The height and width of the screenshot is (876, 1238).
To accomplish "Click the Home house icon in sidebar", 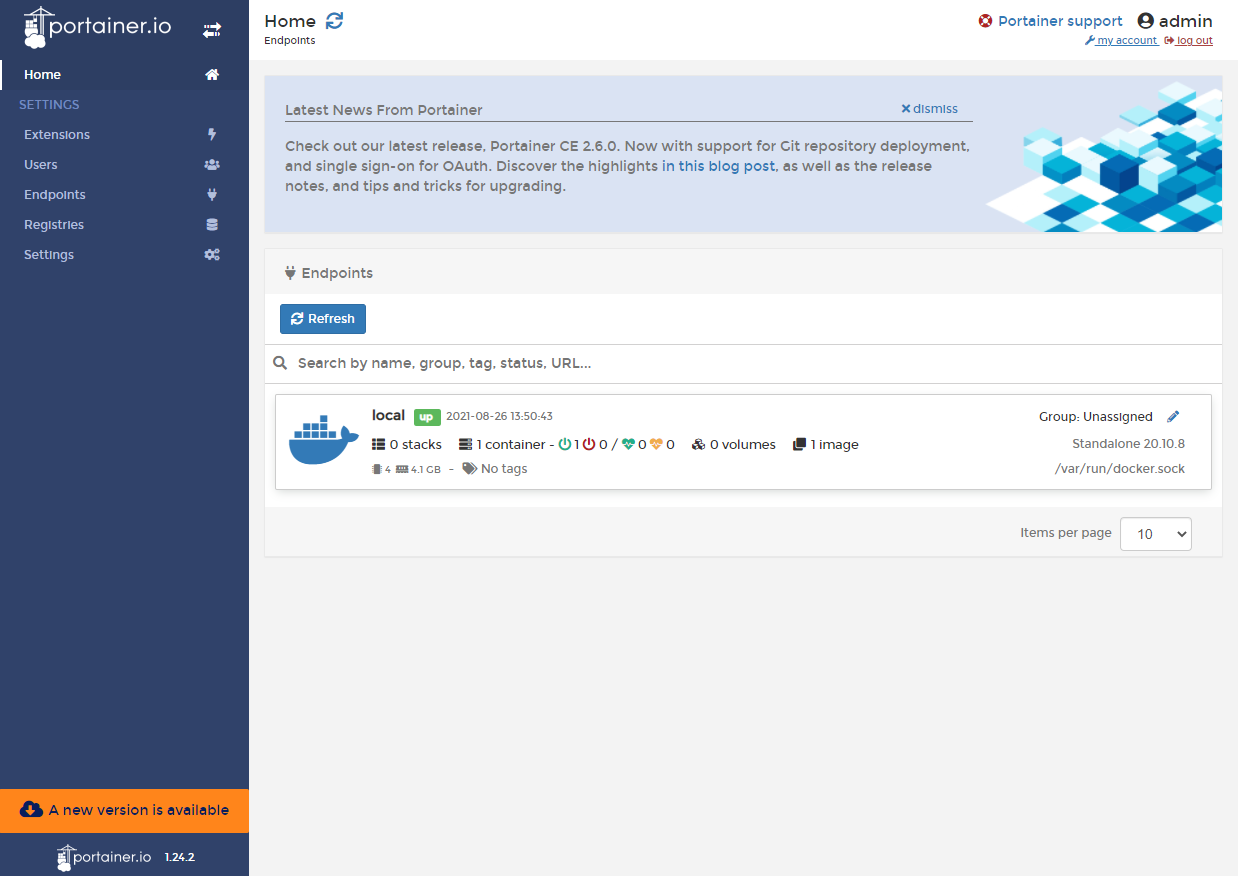I will pos(212,75).
